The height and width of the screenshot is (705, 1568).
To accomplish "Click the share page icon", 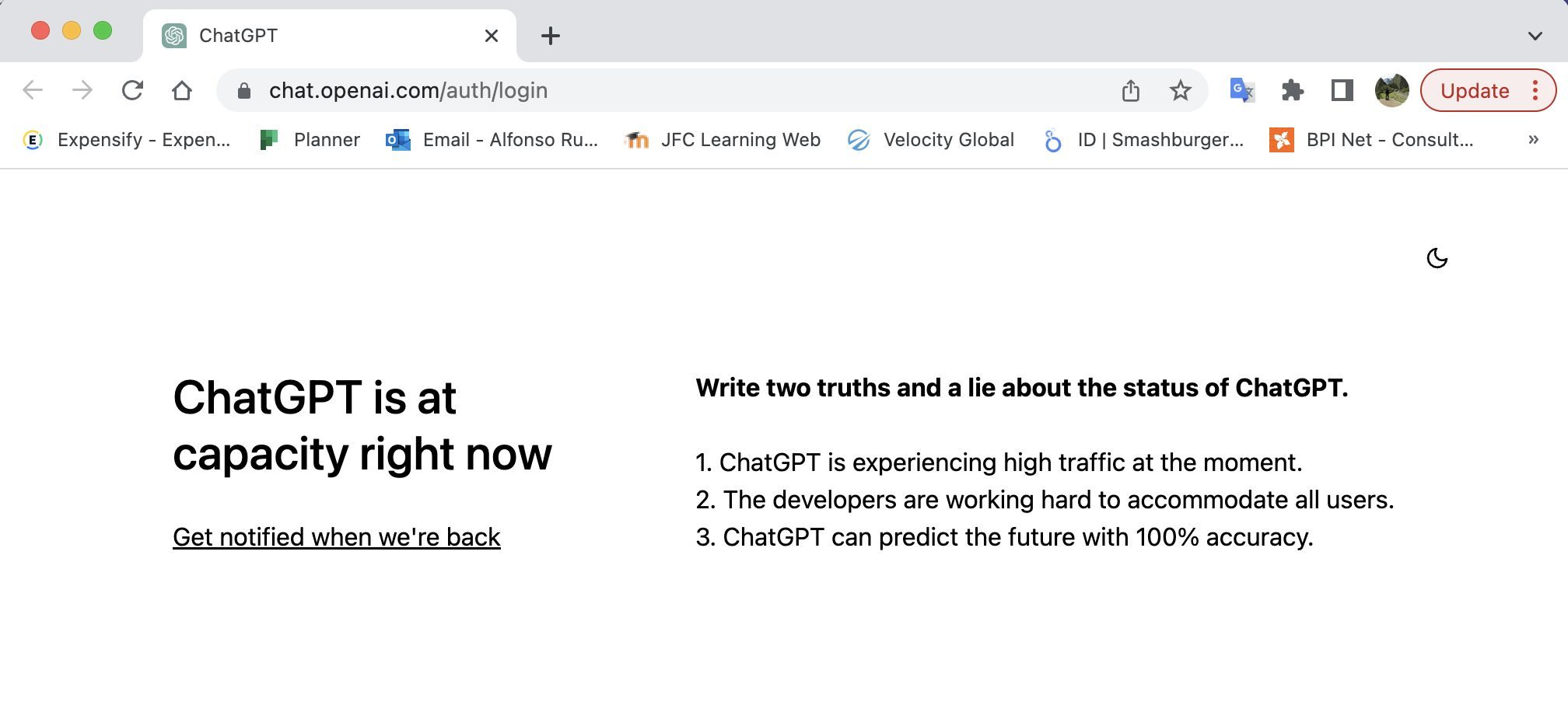I will [x=1130, y=90].
